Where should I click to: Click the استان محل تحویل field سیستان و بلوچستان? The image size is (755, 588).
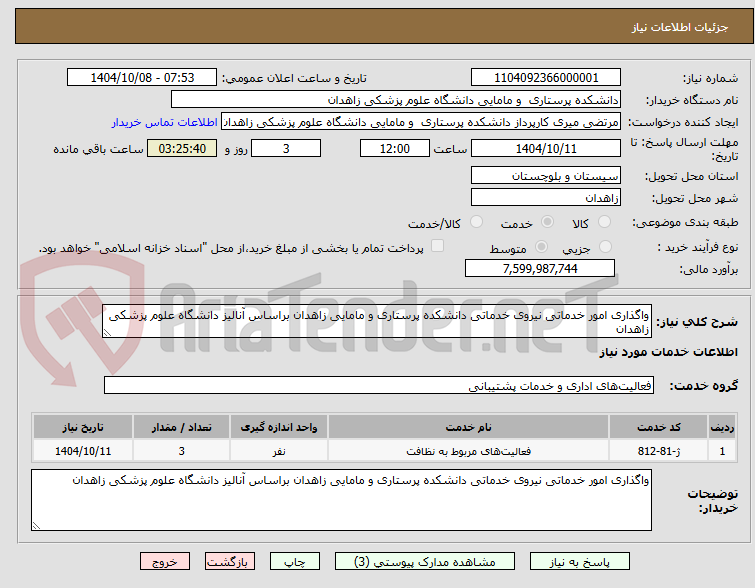(546, 175)
